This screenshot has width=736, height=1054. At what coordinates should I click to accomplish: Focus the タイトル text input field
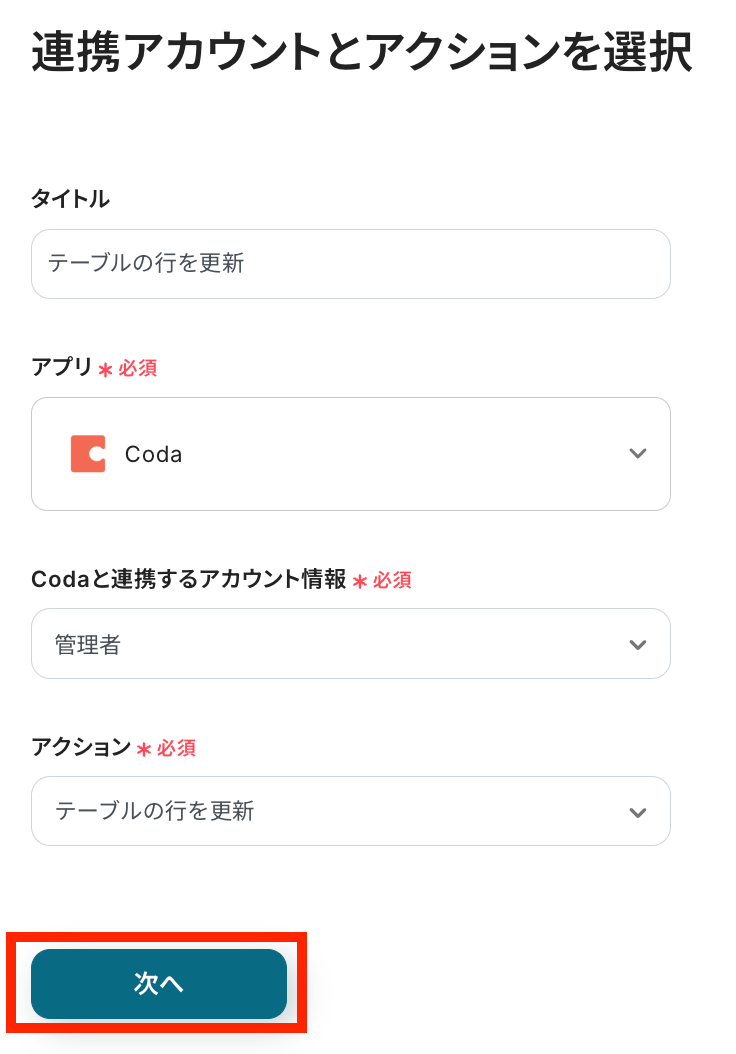(x=350, y=264)
